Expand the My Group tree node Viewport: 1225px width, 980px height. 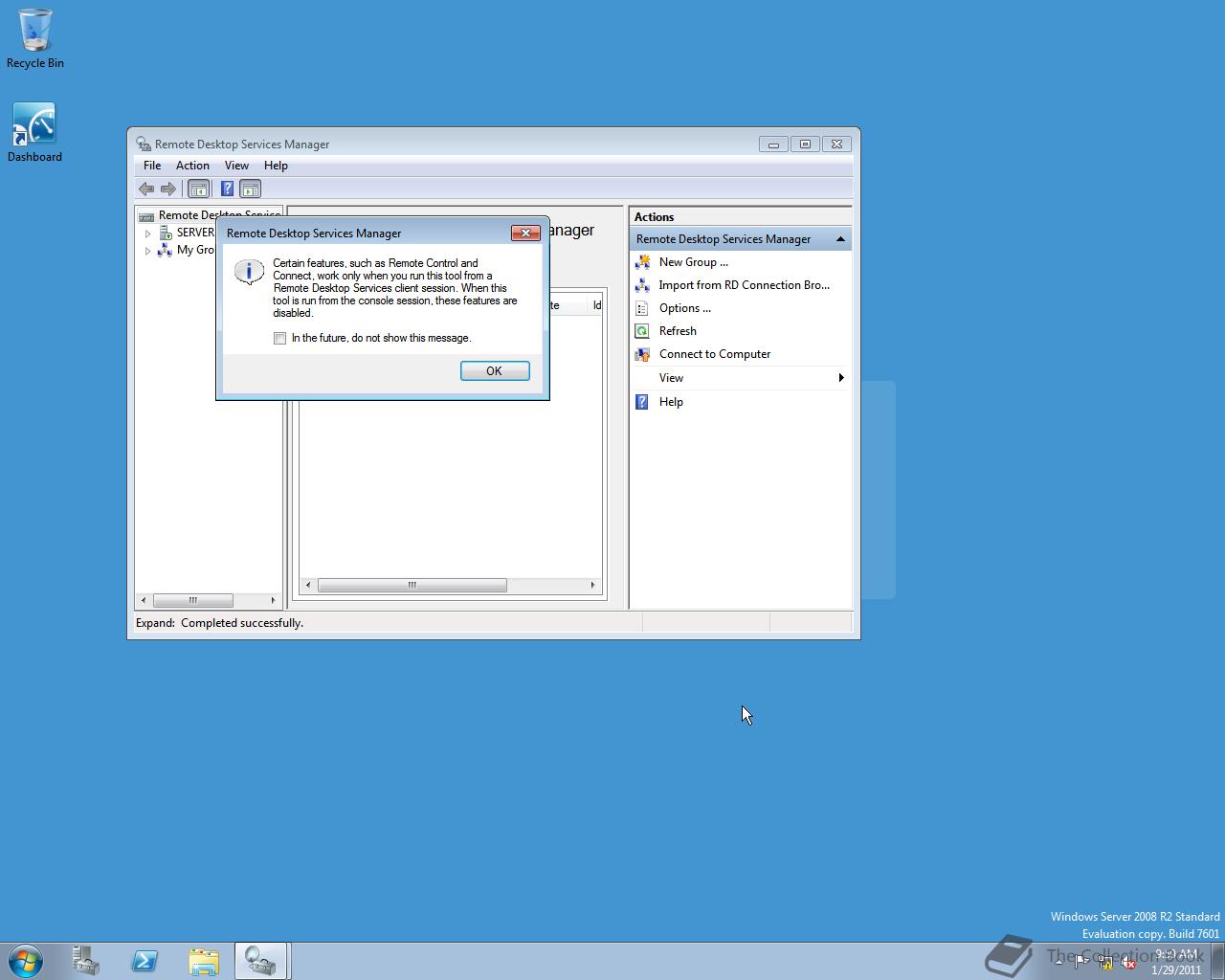(147, 250)
